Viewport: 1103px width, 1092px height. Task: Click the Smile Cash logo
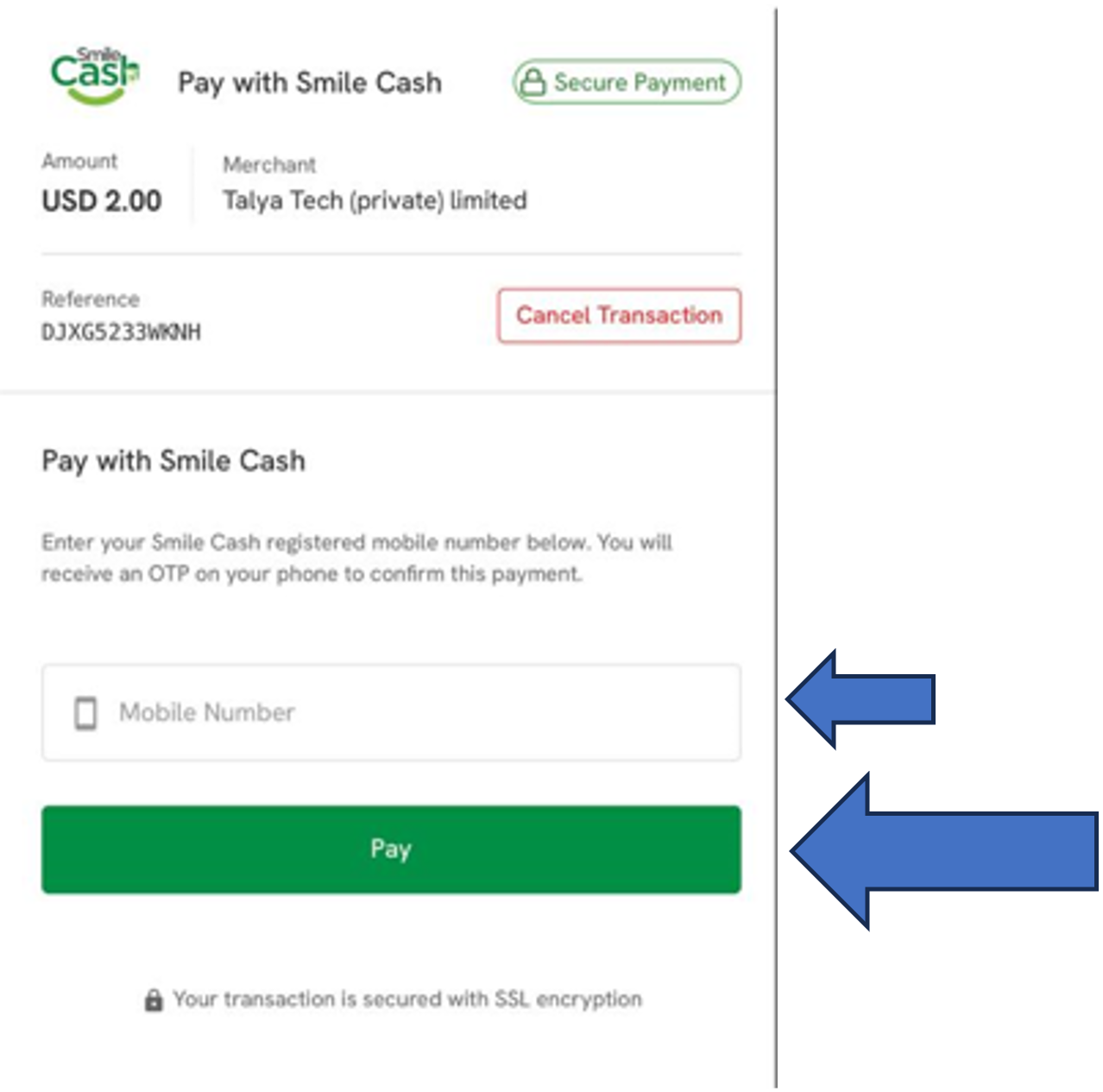pos(95,75)
